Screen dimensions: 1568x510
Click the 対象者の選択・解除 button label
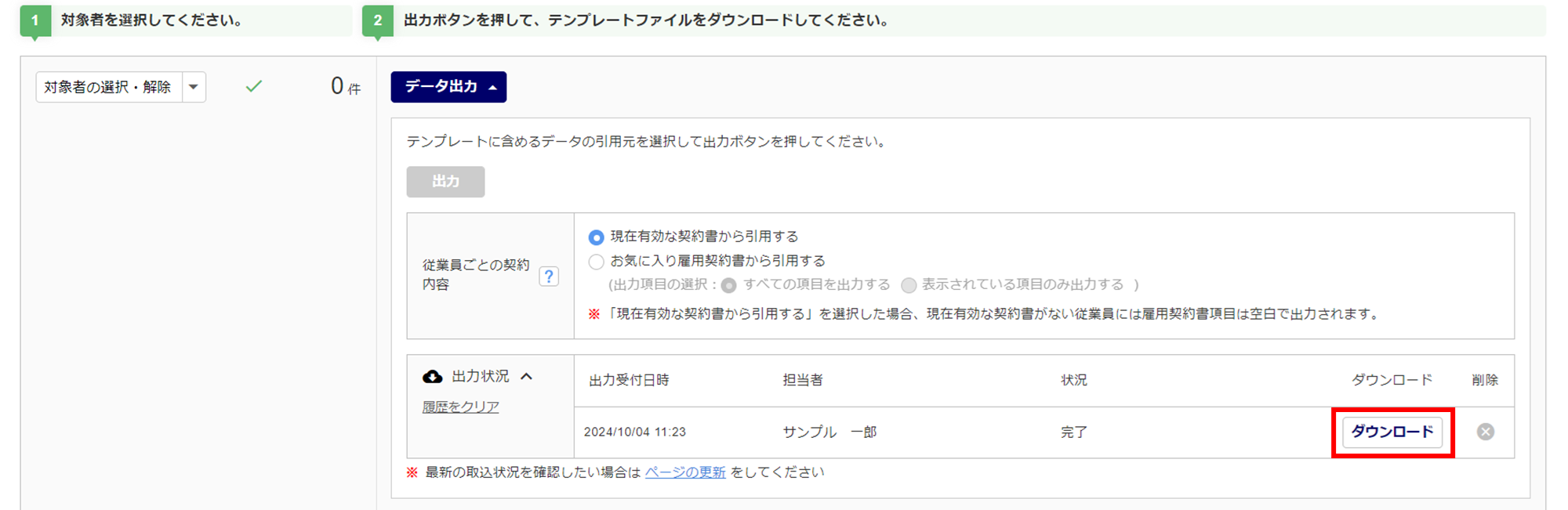tap(108, 87)
